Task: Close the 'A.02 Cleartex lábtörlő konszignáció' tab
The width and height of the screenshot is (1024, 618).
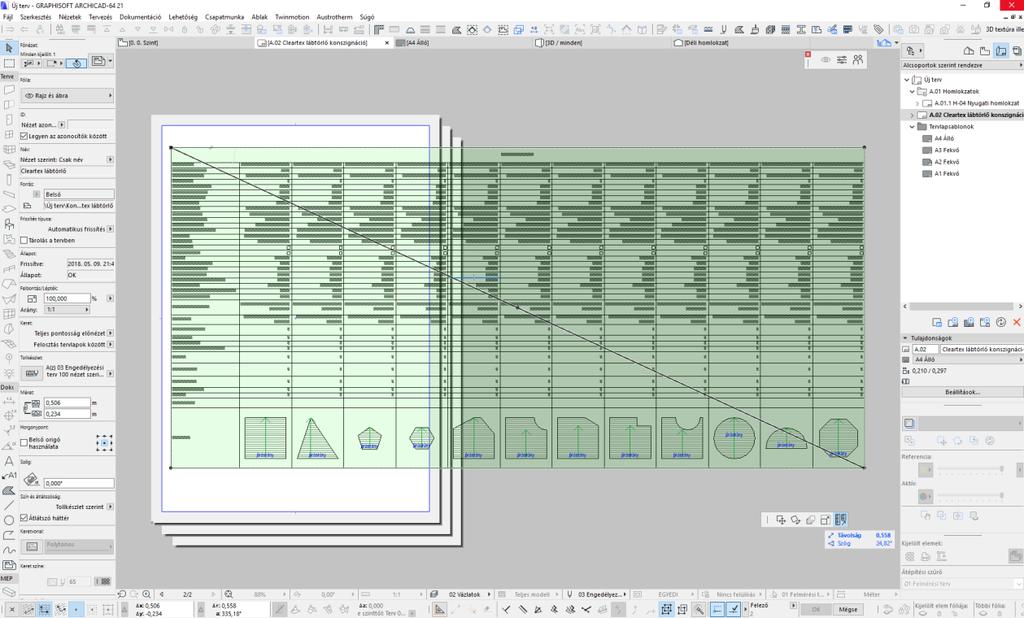Action: tap(387, 42)
